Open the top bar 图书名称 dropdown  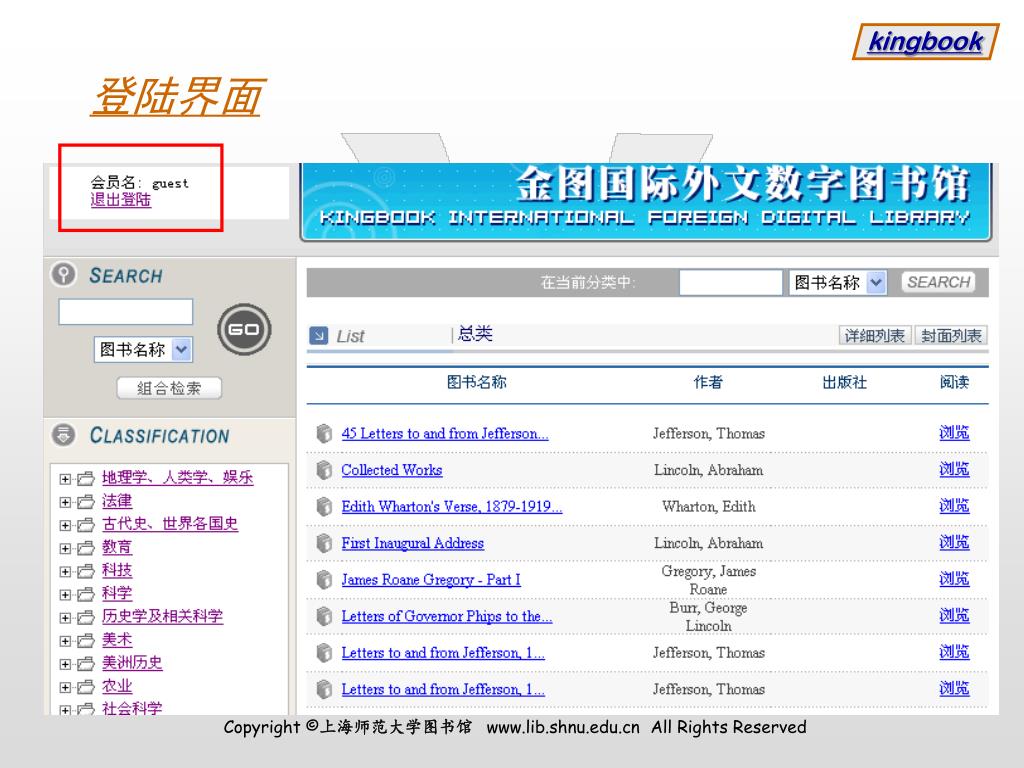click(837, 283)
